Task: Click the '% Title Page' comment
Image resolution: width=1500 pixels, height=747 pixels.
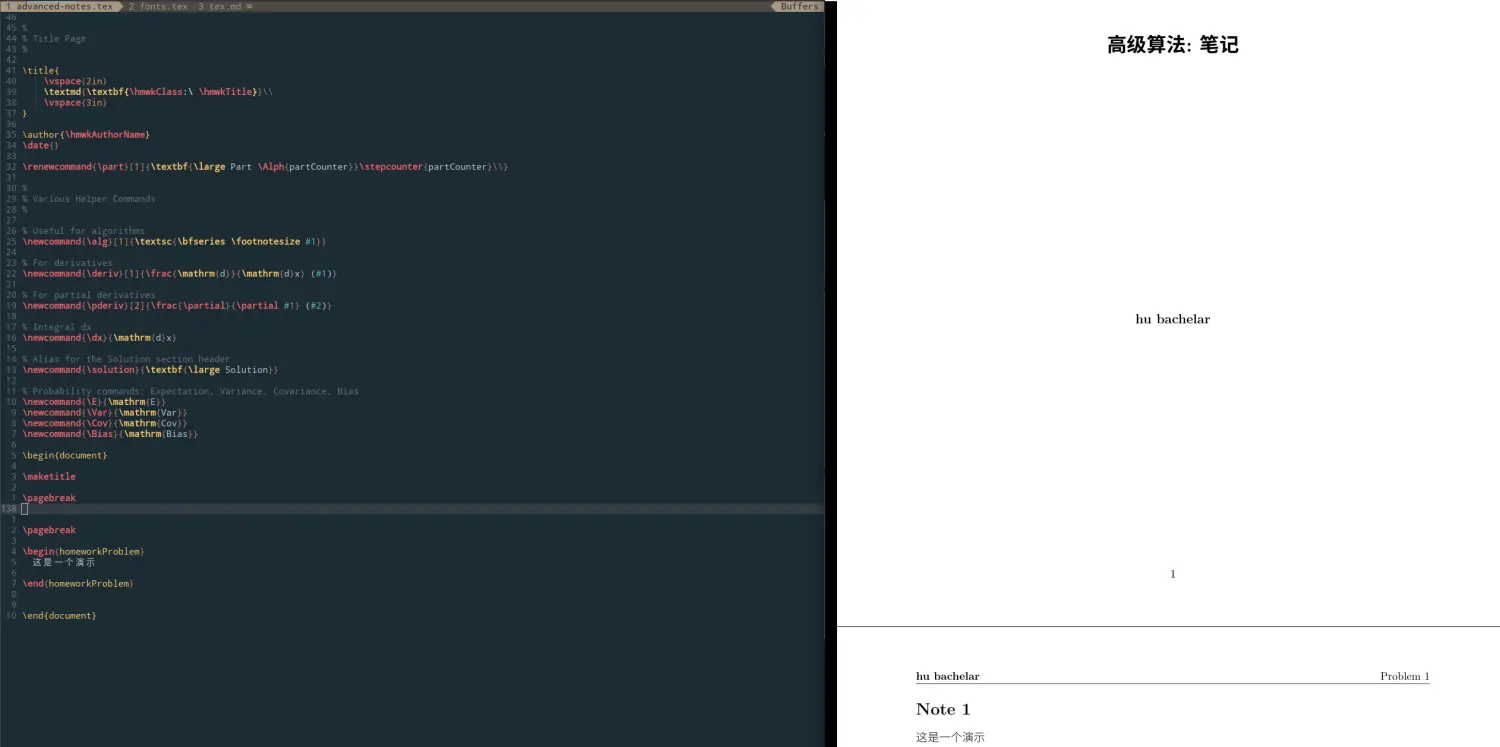Action: pos(54,38)
